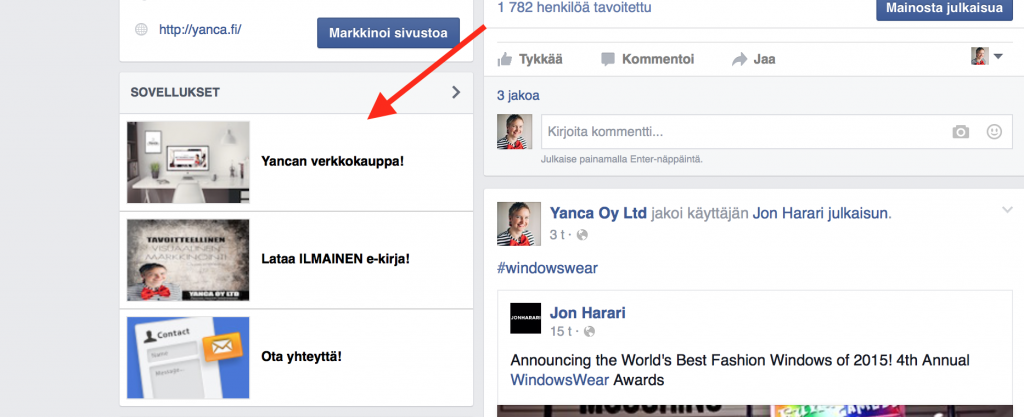Click the Yanca profile picture in post header

pyautogui.click(x=519, y=223)
